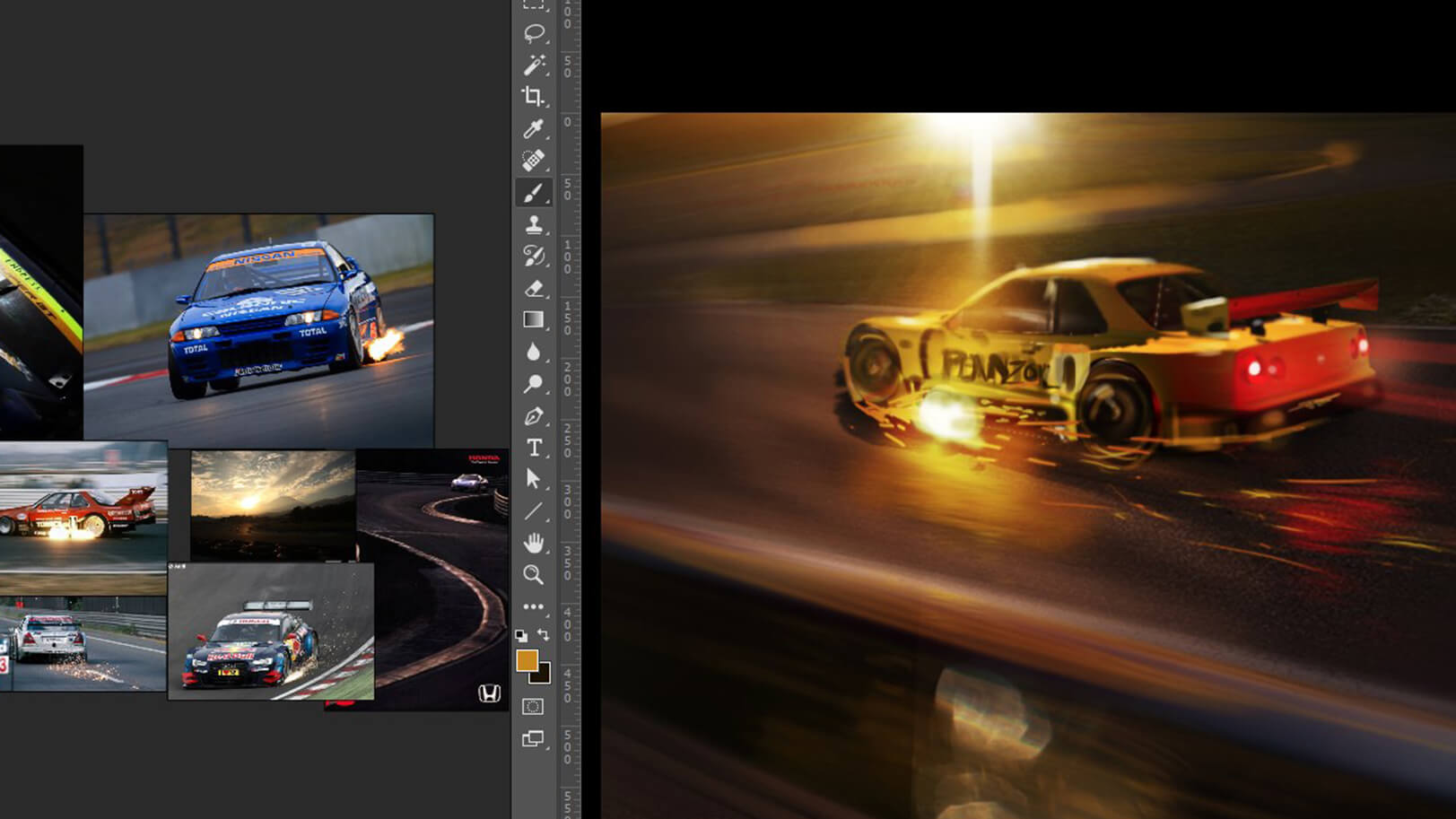The image size is (1456, 819).
Task: Toggle Quick Mask mode
Action: pos(533,707)
